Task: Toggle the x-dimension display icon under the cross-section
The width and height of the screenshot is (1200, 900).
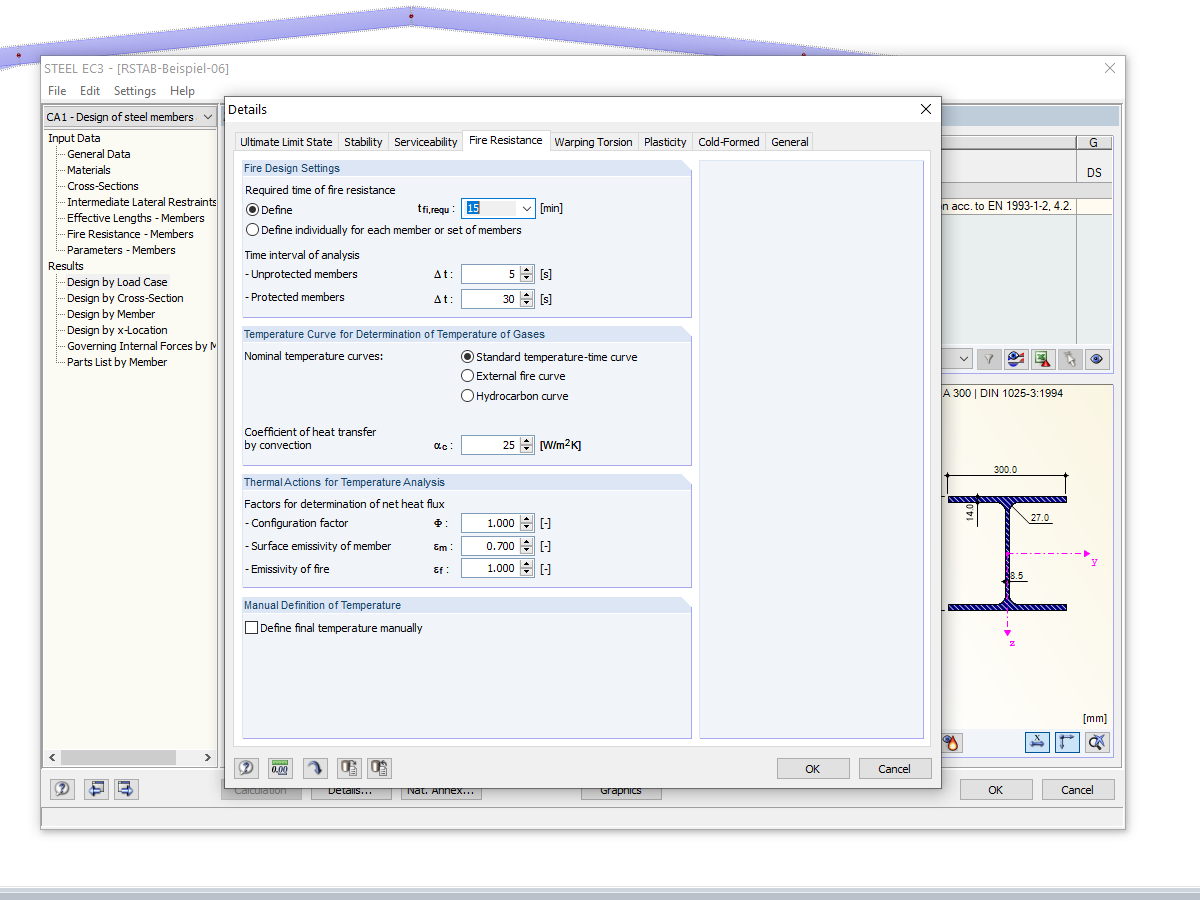Action: coord(1037,742)
